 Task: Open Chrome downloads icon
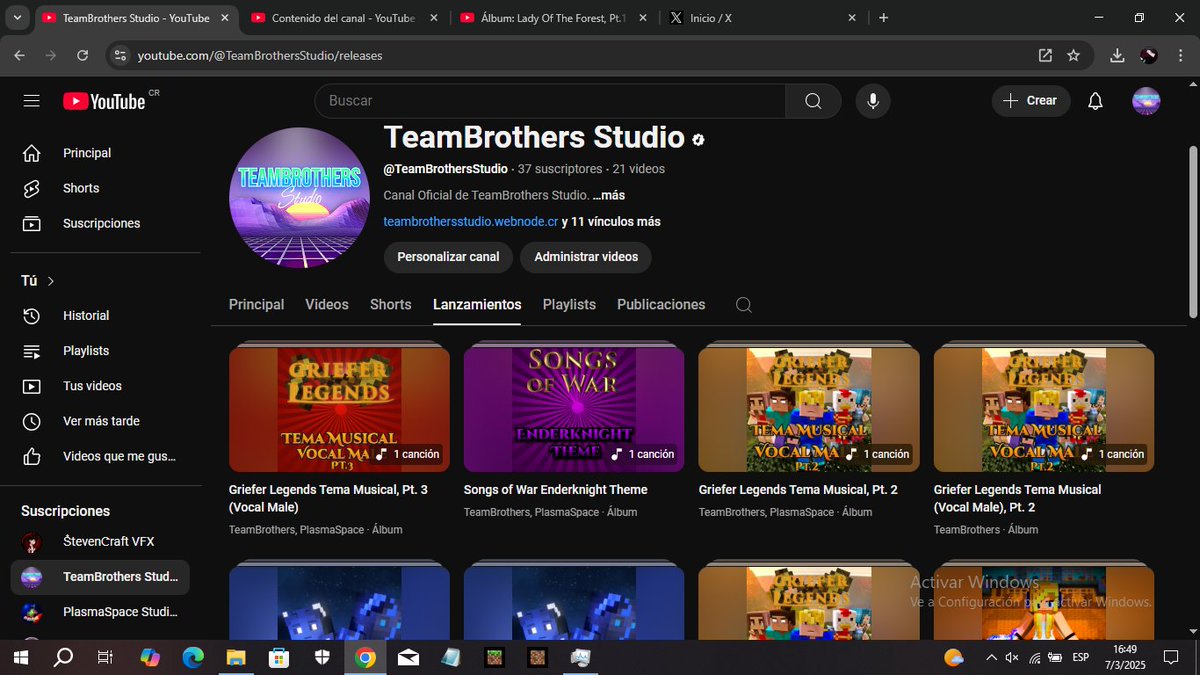click(1118, 56)
